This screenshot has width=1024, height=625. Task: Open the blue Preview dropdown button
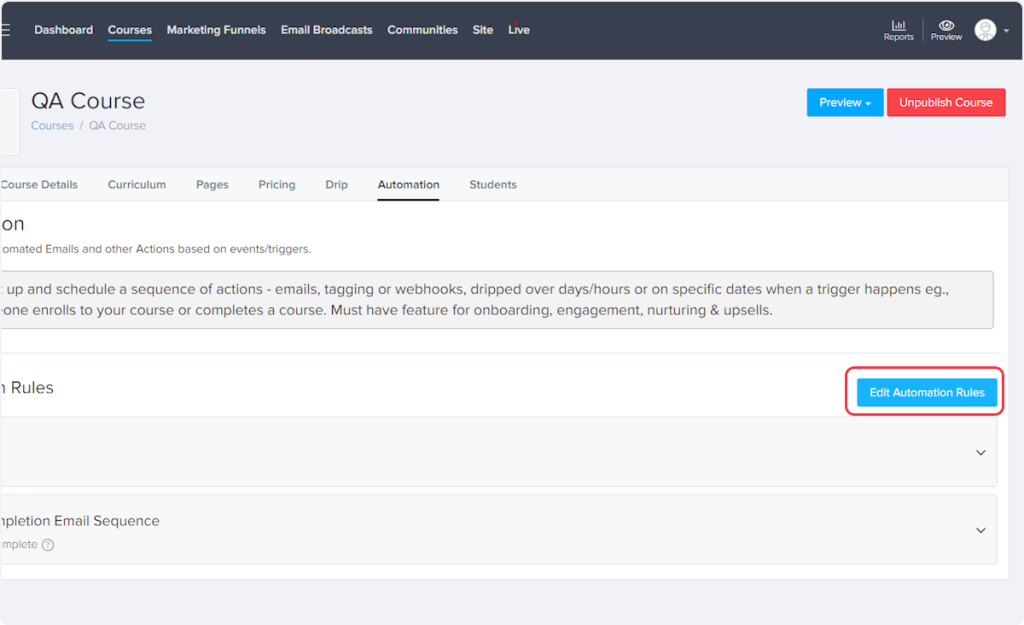845,102
